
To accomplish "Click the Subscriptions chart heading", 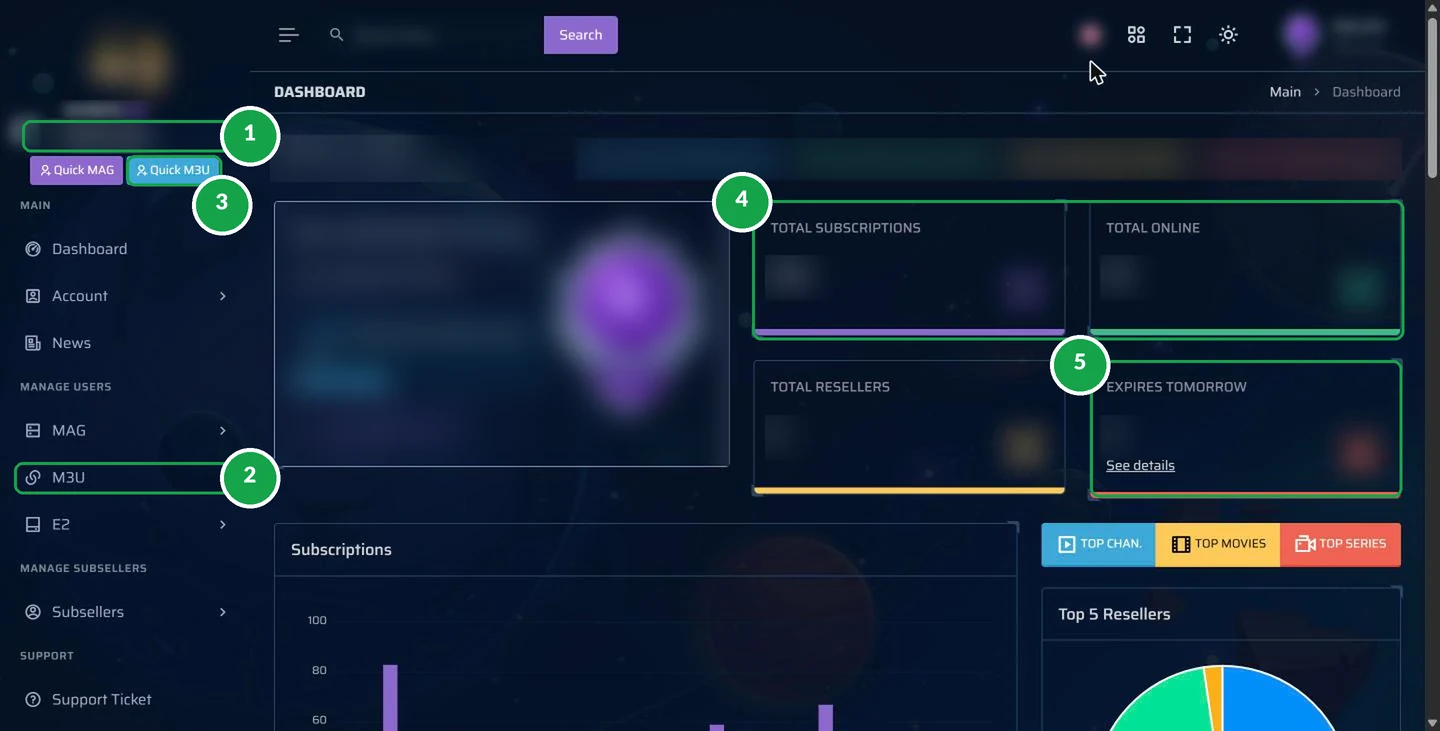I will pyautogui.click(x=341, y=550).
